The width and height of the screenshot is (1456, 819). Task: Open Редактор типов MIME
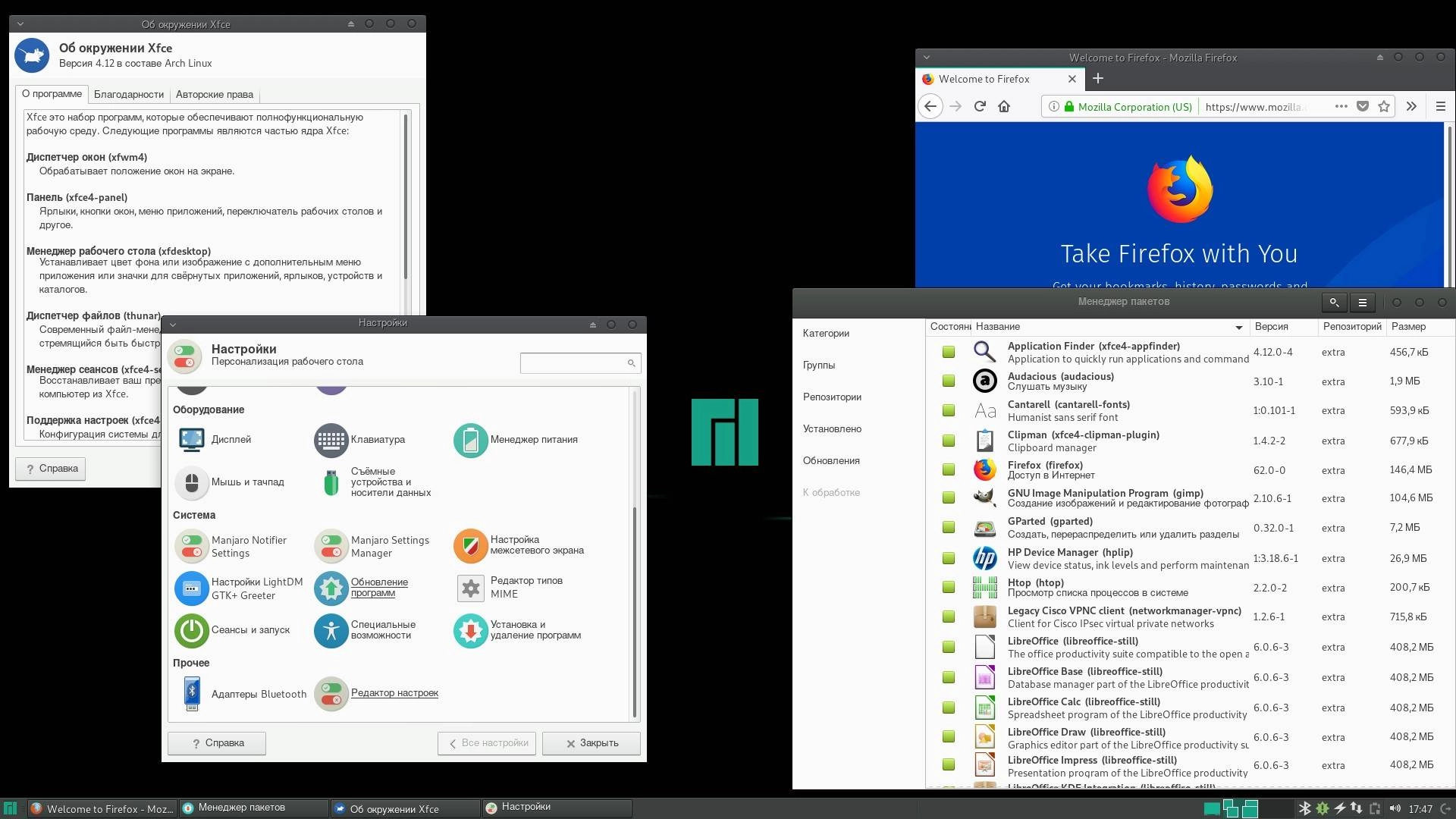509,588
